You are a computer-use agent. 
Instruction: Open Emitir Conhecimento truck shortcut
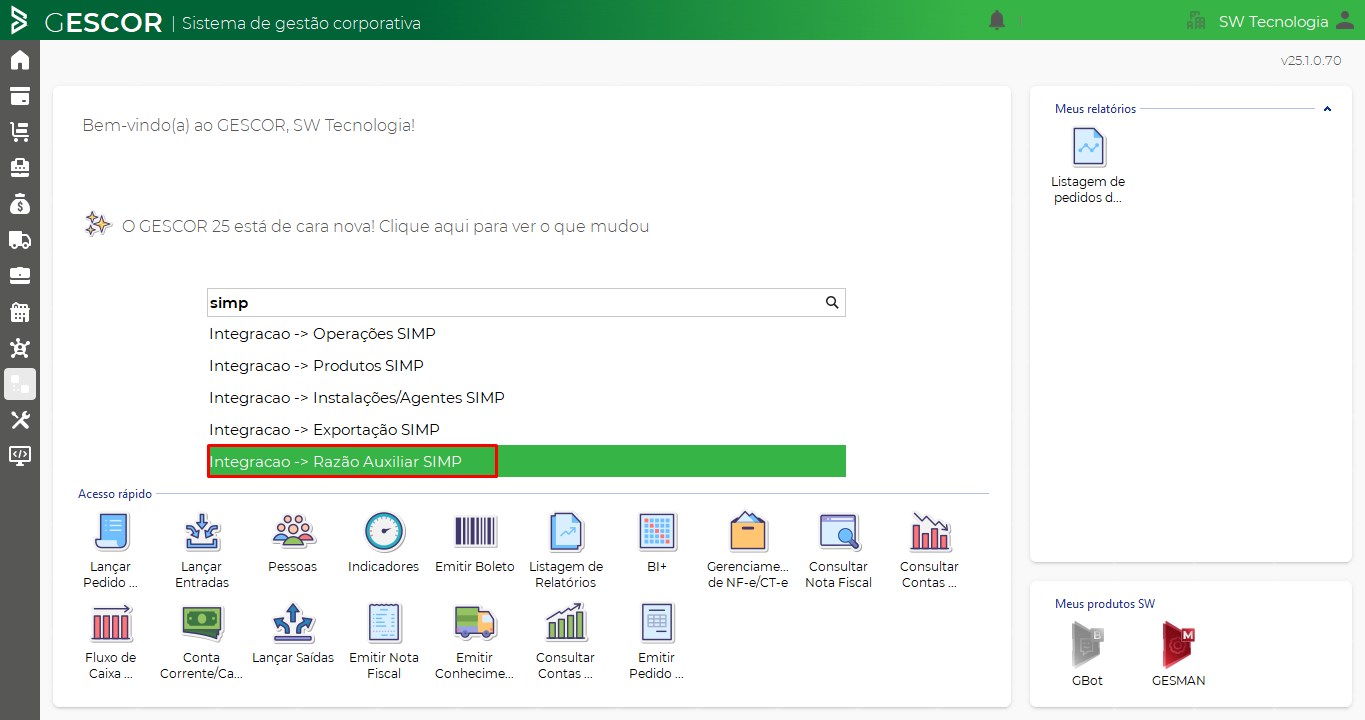[x=475, y=642]
